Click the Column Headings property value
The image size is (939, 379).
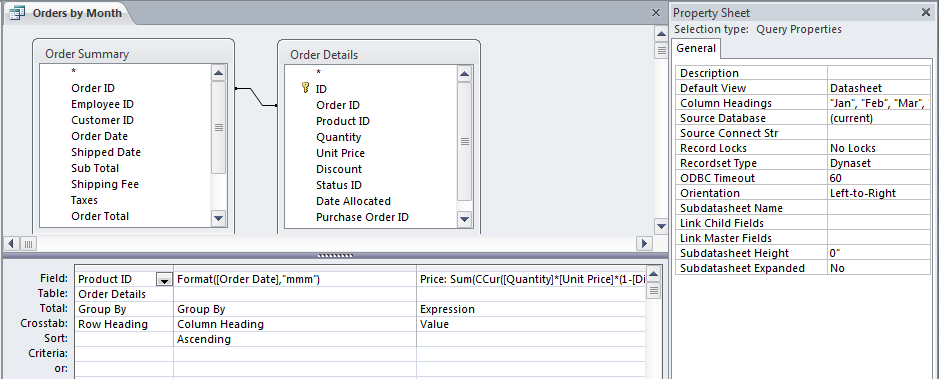click(x=879, y=103)
